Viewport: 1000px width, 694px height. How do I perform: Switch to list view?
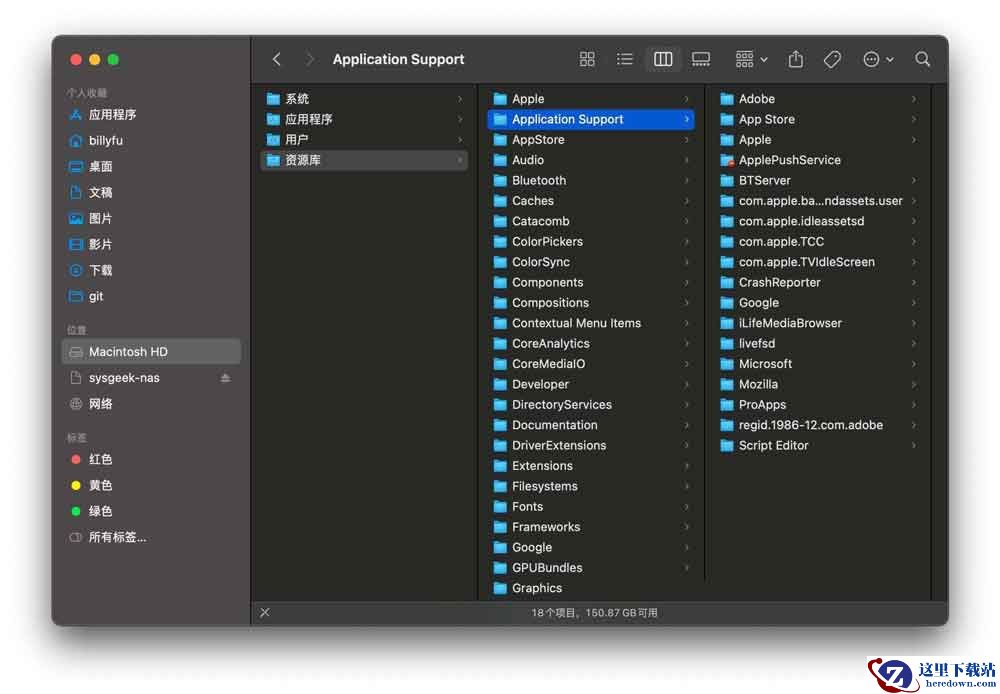pyautogui.click(x=624, y=59)
